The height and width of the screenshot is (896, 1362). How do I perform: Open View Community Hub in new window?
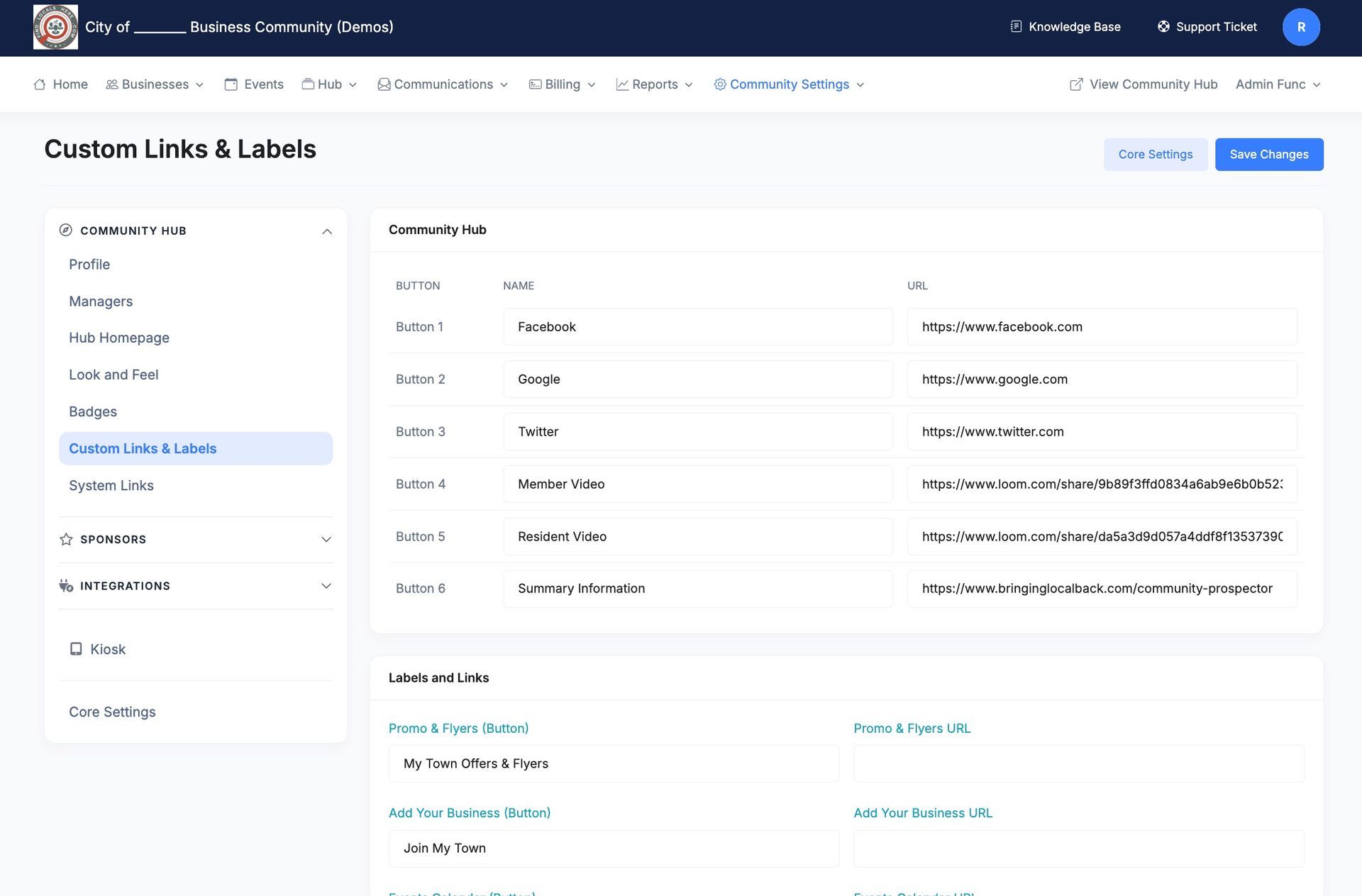tap(1144, 84)
